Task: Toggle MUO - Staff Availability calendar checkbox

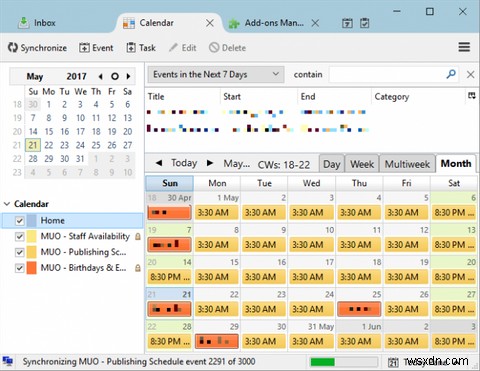Action: [20, 237]
